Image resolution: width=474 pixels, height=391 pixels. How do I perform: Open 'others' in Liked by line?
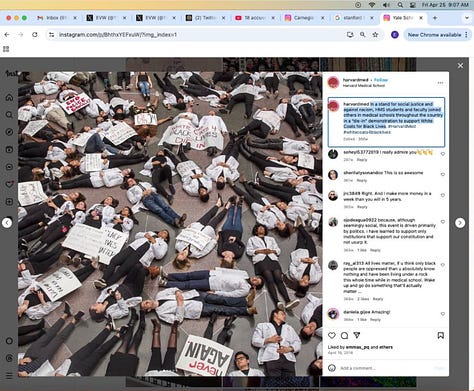(x=386, y=347)
